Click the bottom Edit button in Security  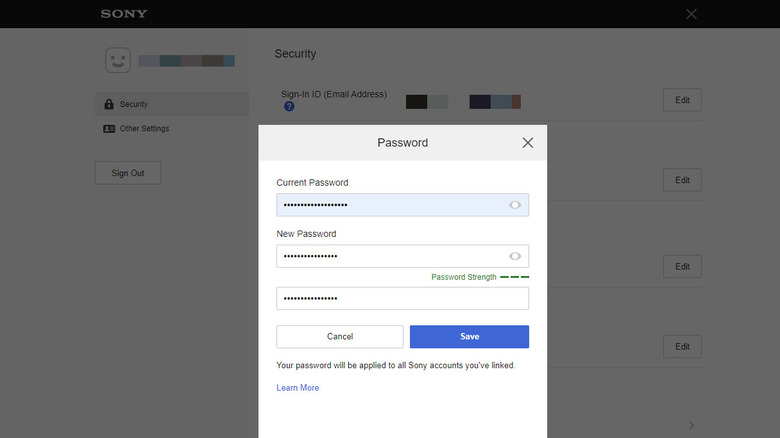(x=682, y=347)
